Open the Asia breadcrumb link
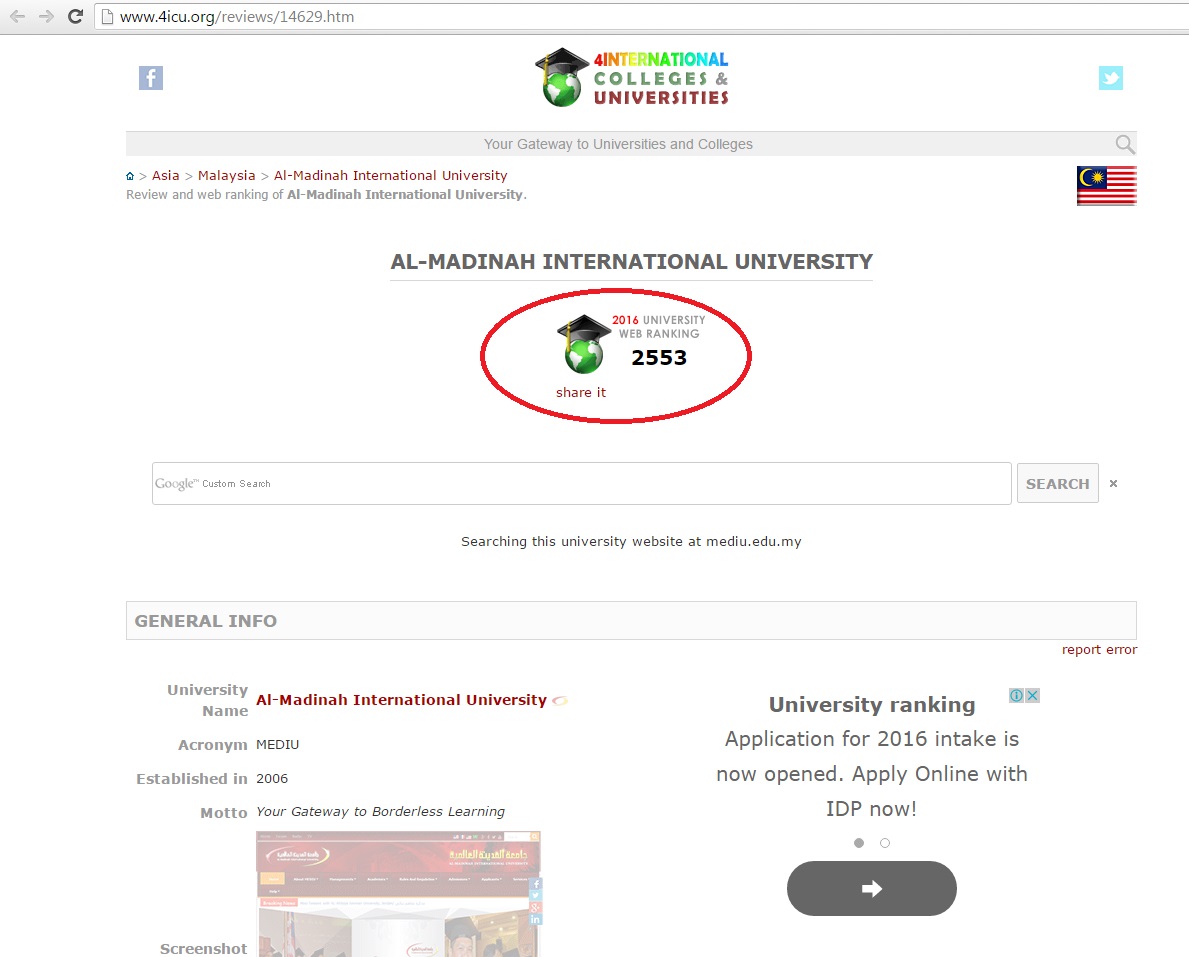The image size is (1189, 957). tap(166, 175)
